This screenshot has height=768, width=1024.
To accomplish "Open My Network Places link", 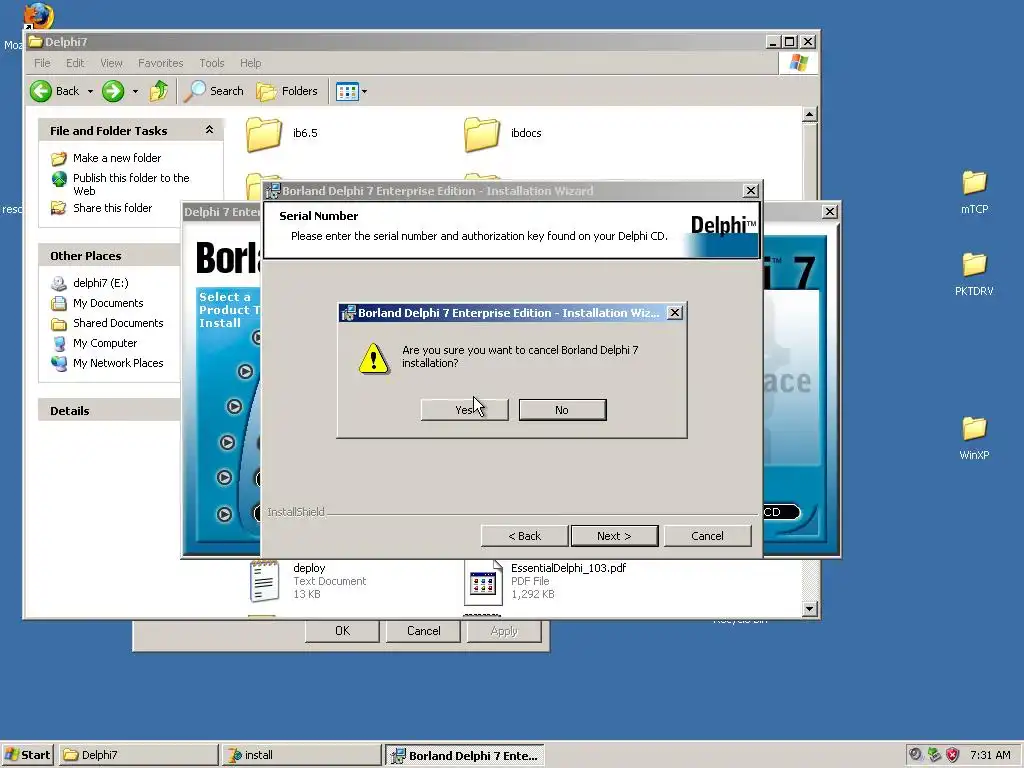I will (118, 363).
